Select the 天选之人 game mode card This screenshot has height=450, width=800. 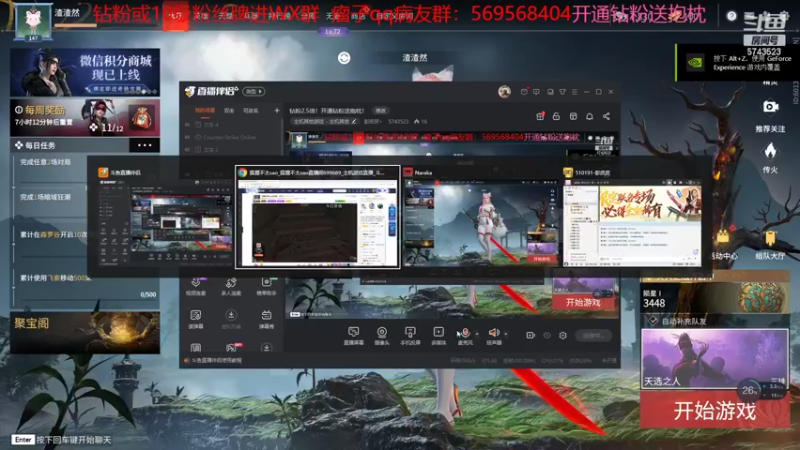(x=714, y=359)
